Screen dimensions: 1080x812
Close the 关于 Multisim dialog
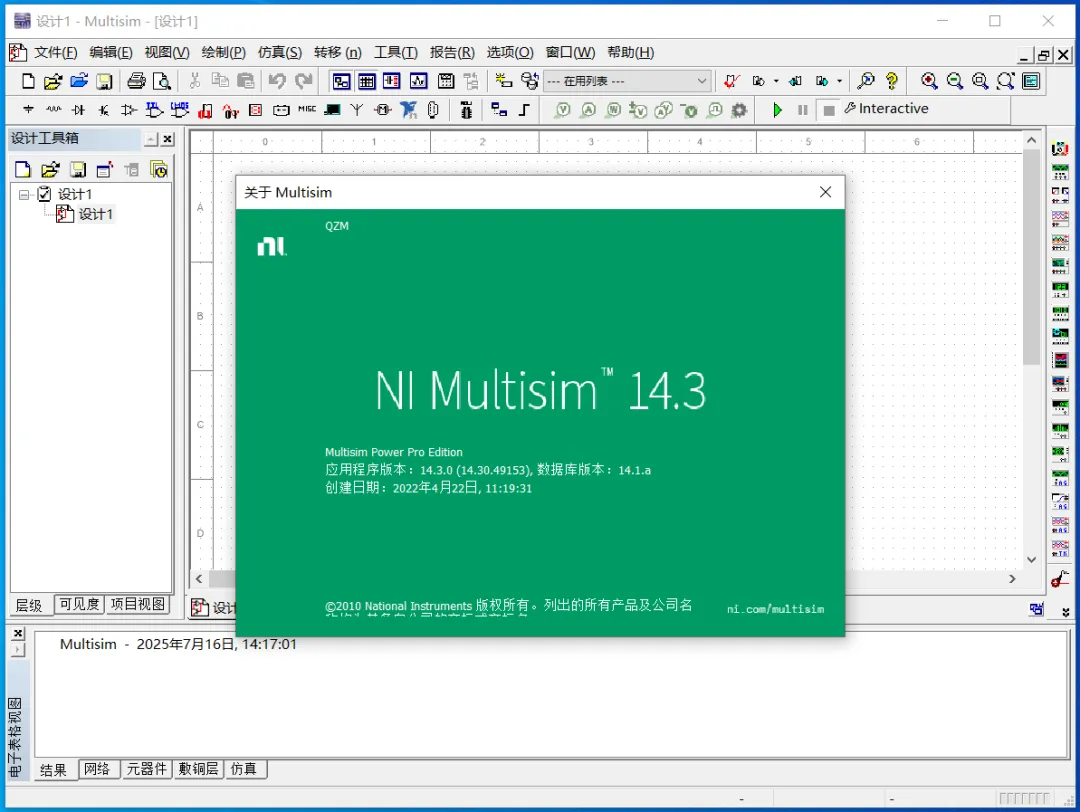tap(825, 192)
